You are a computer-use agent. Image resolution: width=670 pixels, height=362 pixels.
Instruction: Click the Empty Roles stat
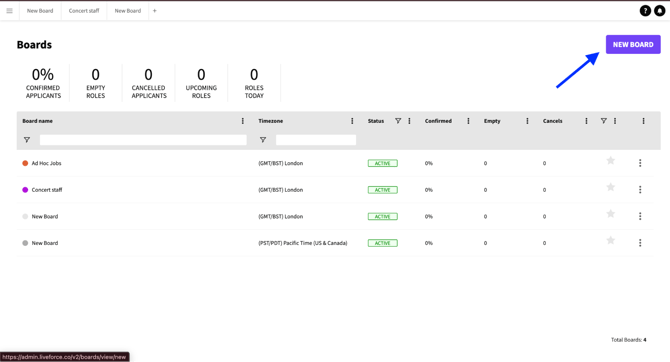(96, 83)
